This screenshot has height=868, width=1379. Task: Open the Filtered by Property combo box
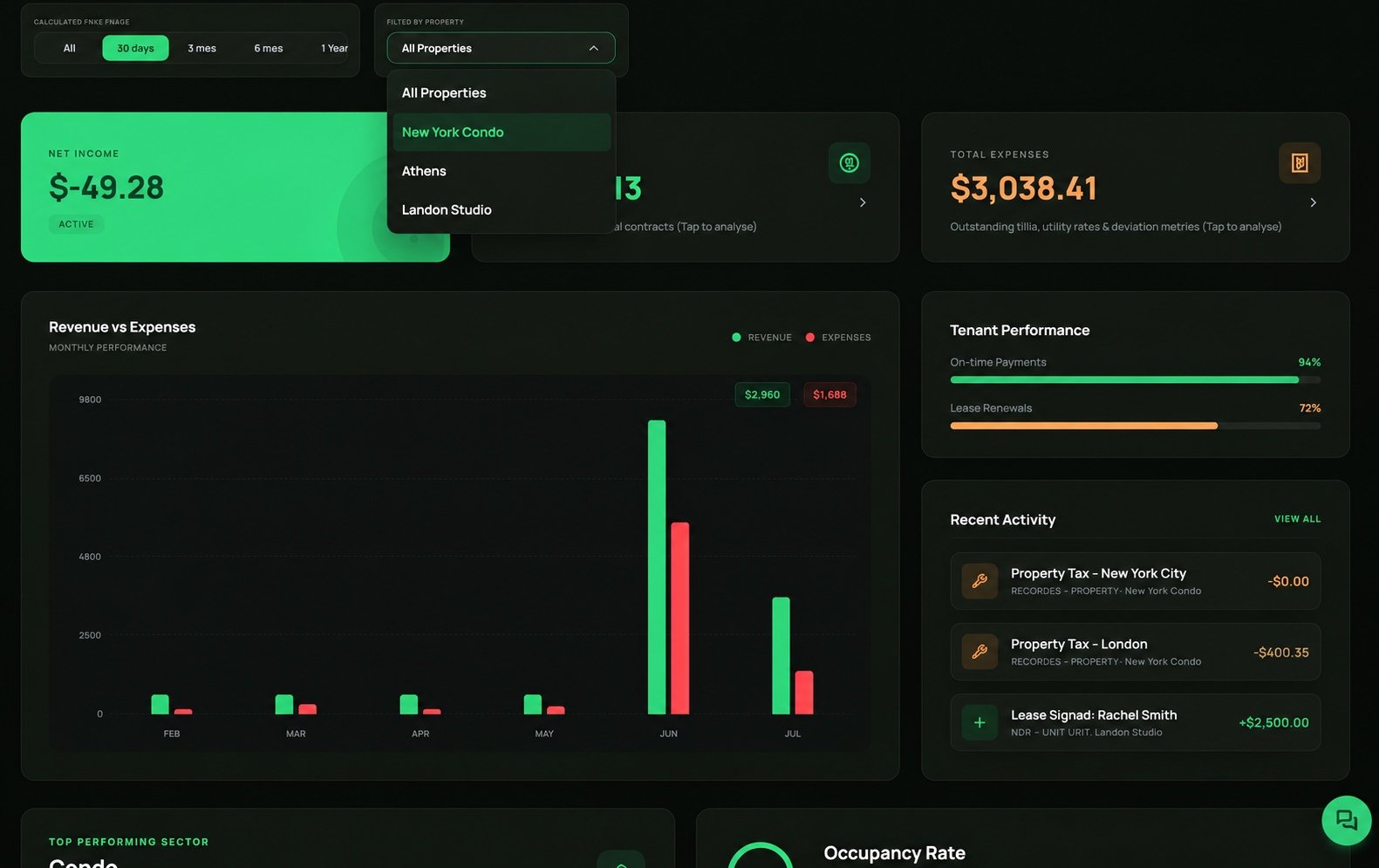coord(501,48)
